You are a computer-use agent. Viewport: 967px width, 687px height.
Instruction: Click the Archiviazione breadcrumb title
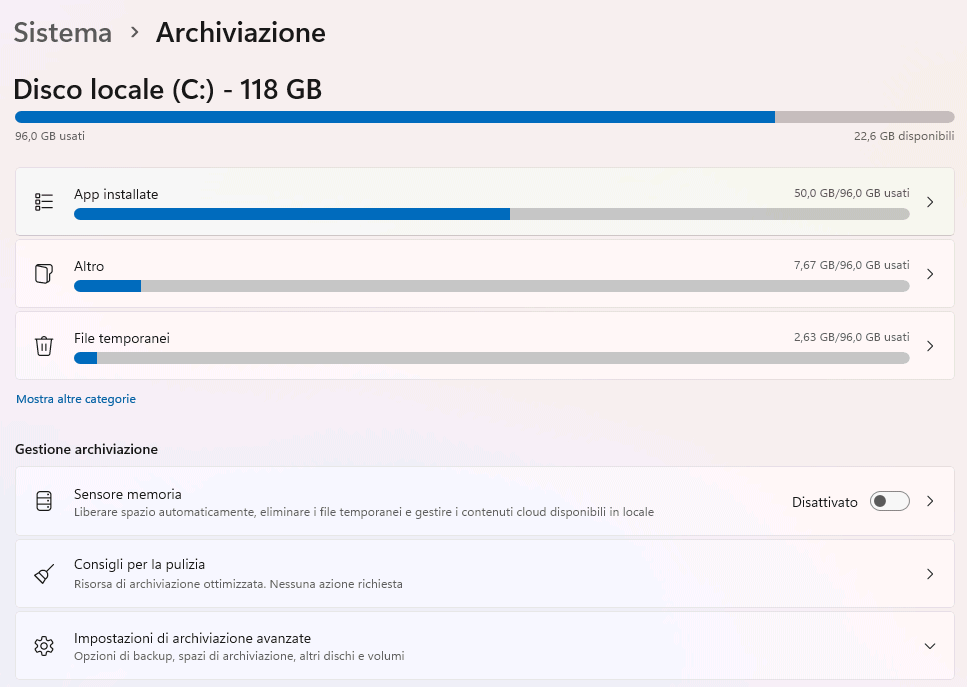click(x=241, y=33)
